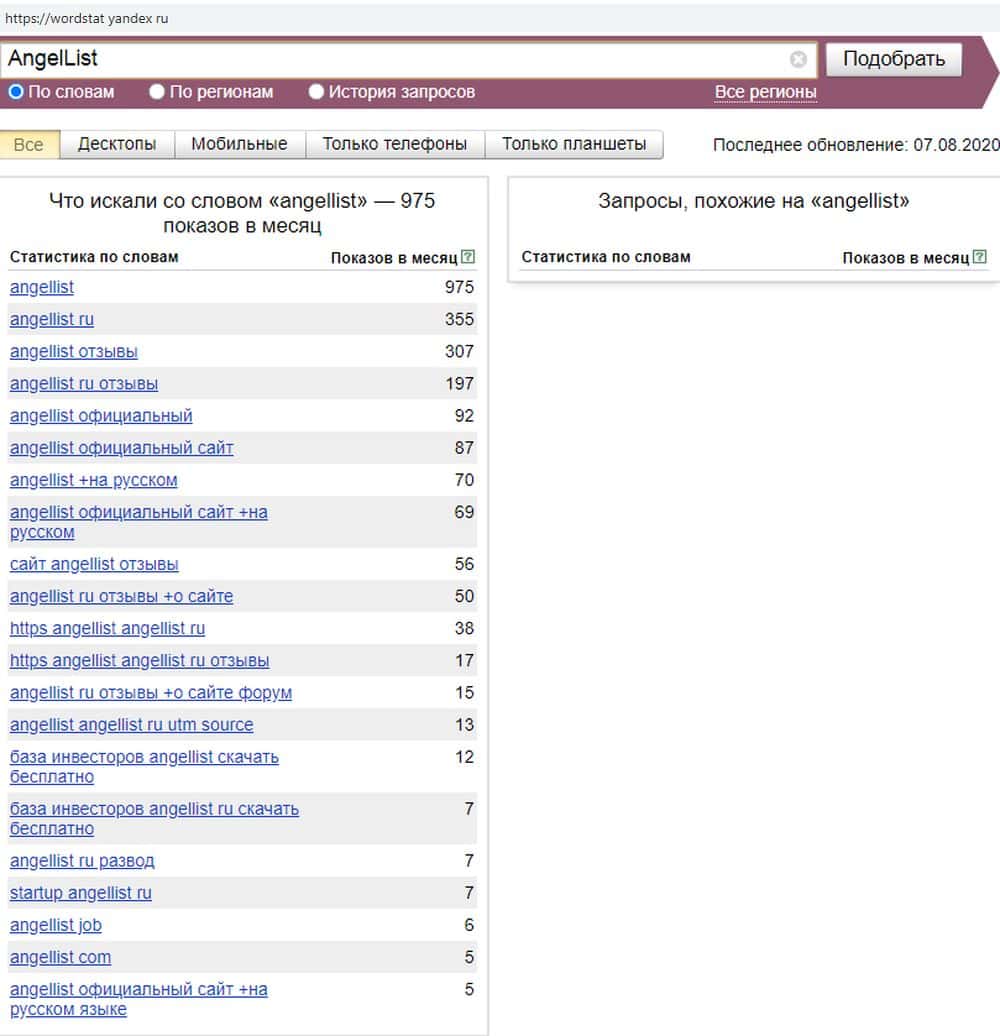Switch to the 'Десктопы' tab
This screenshot has height=1036, width=1000.
click(117, 144)
